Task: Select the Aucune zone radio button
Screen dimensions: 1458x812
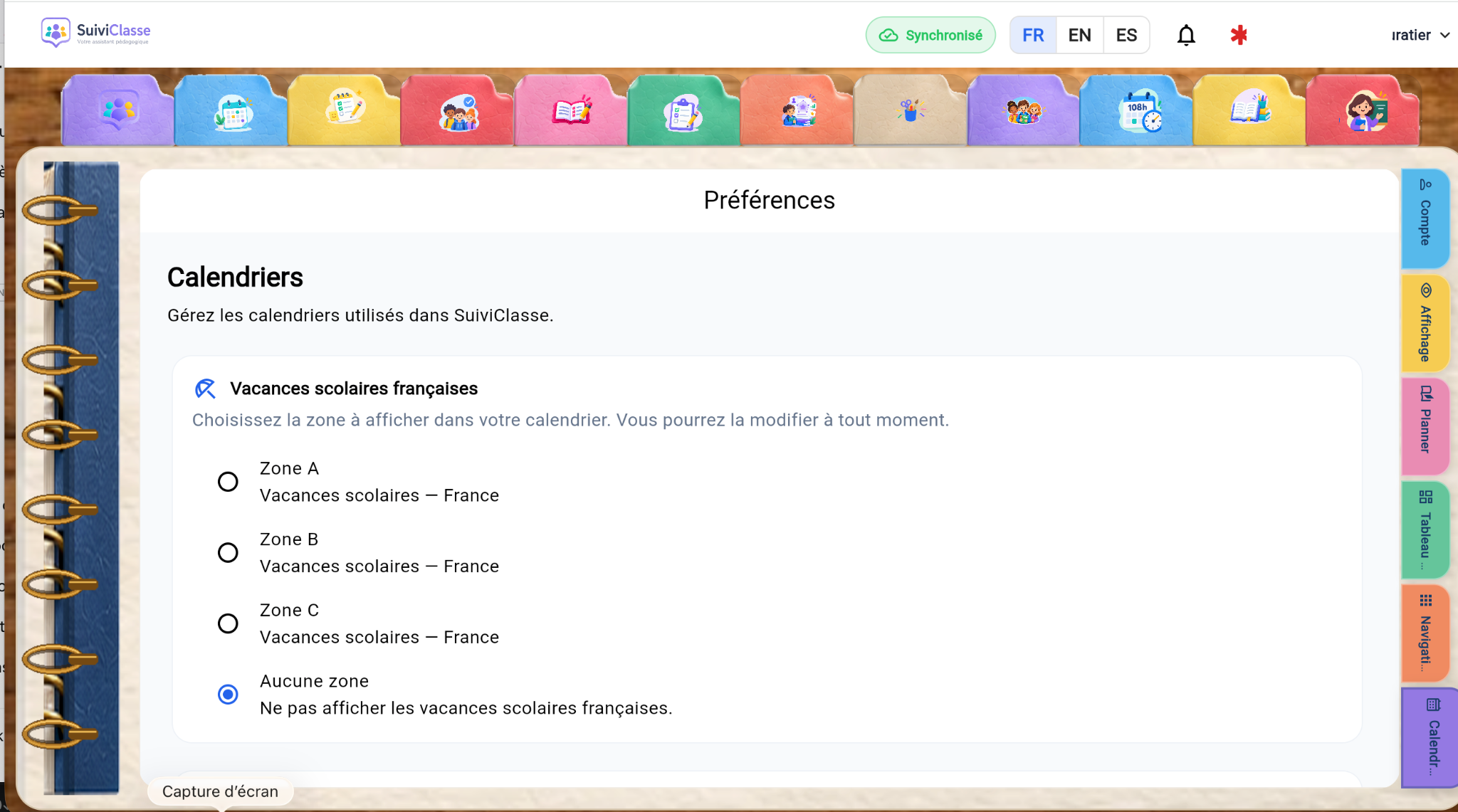Action: 228,695
